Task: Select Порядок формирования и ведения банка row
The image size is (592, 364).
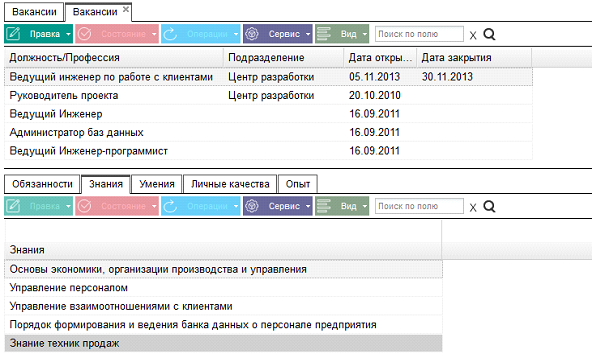Action: click(x=223, y=325)
